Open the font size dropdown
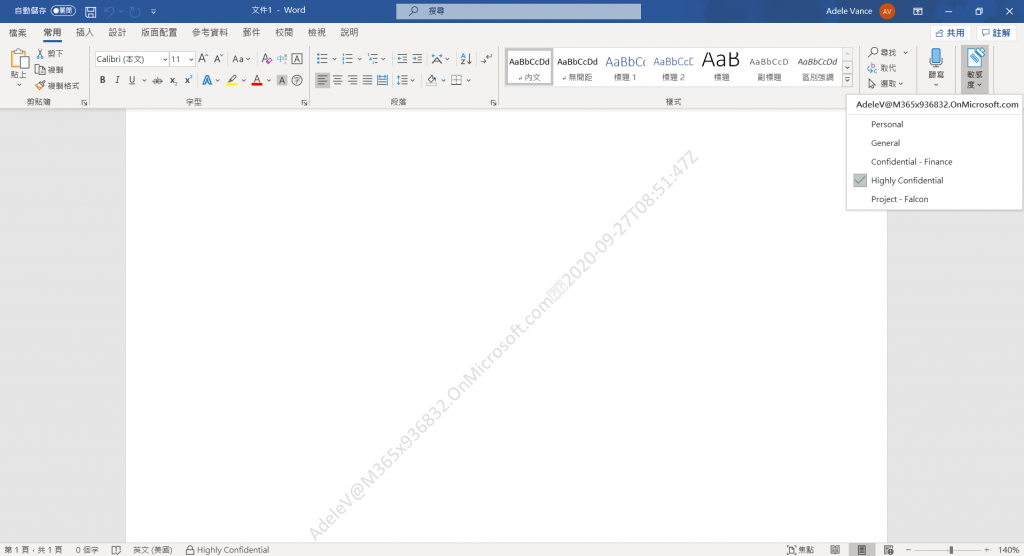The height and width of the screenshot is (556, 1024). point(191,59)
